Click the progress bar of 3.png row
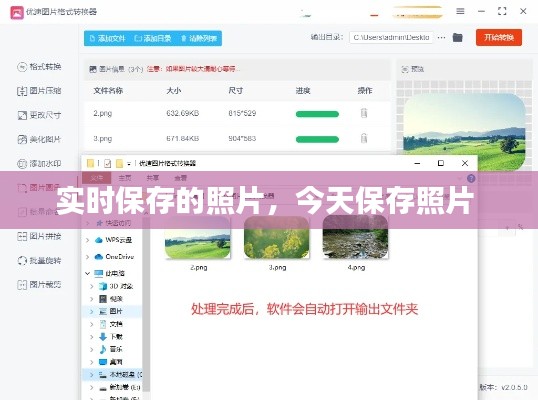 (317, 139)
